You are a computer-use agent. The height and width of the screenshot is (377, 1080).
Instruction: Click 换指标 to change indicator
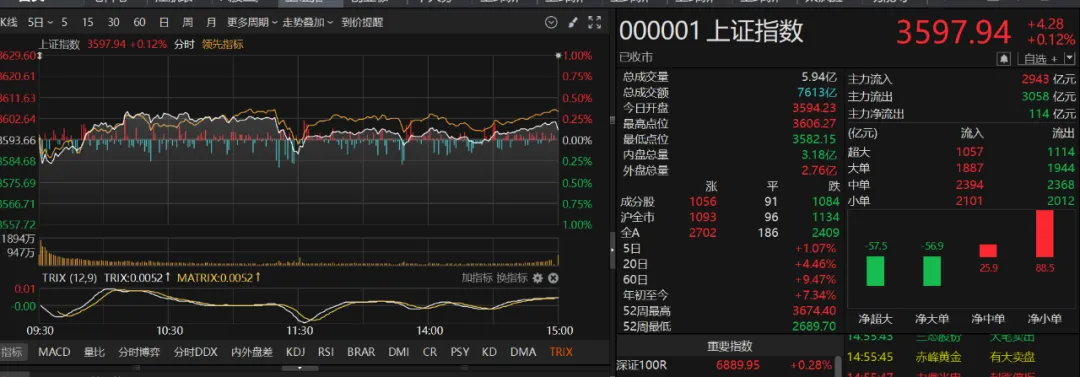[x=512, y=278]
